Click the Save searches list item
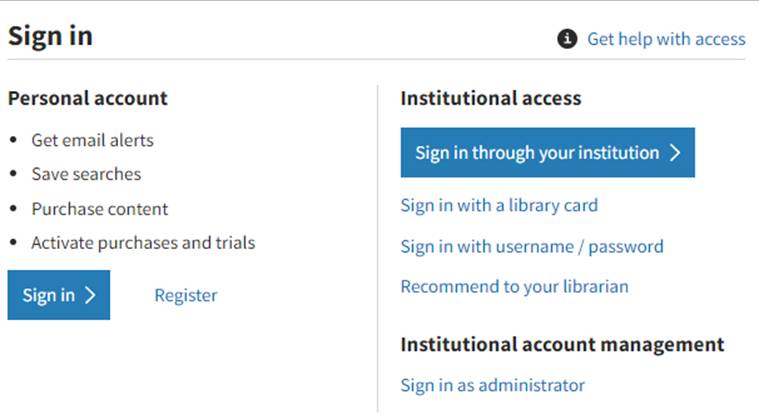This screenshot has width=759, height=415. pos(86,174)
